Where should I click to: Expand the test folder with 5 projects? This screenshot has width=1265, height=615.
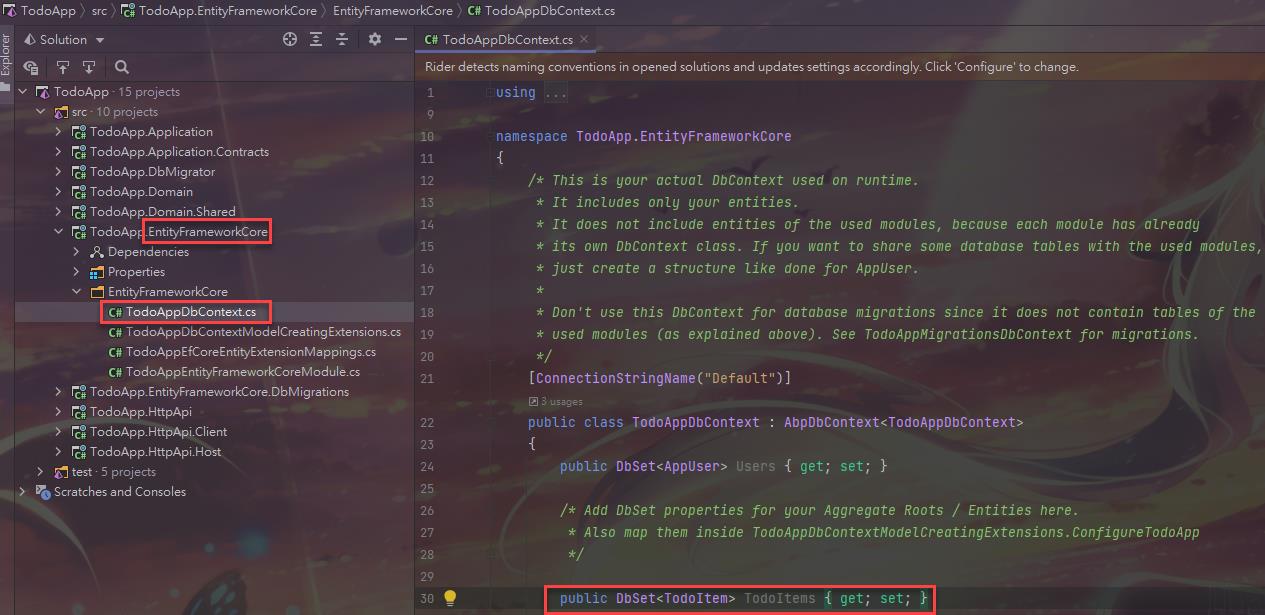point(40,472)
